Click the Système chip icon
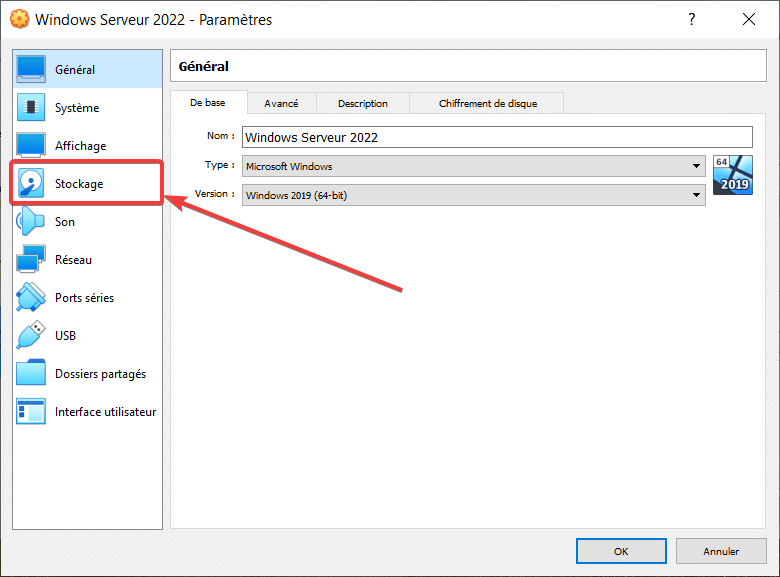This screenshot has height=577, width=780. coord(31,107)
